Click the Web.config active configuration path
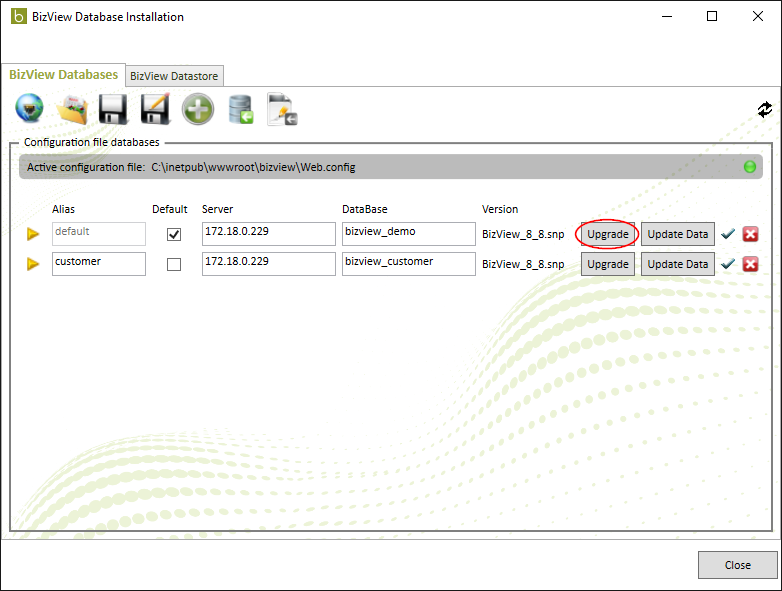 (x=253, y=167)
